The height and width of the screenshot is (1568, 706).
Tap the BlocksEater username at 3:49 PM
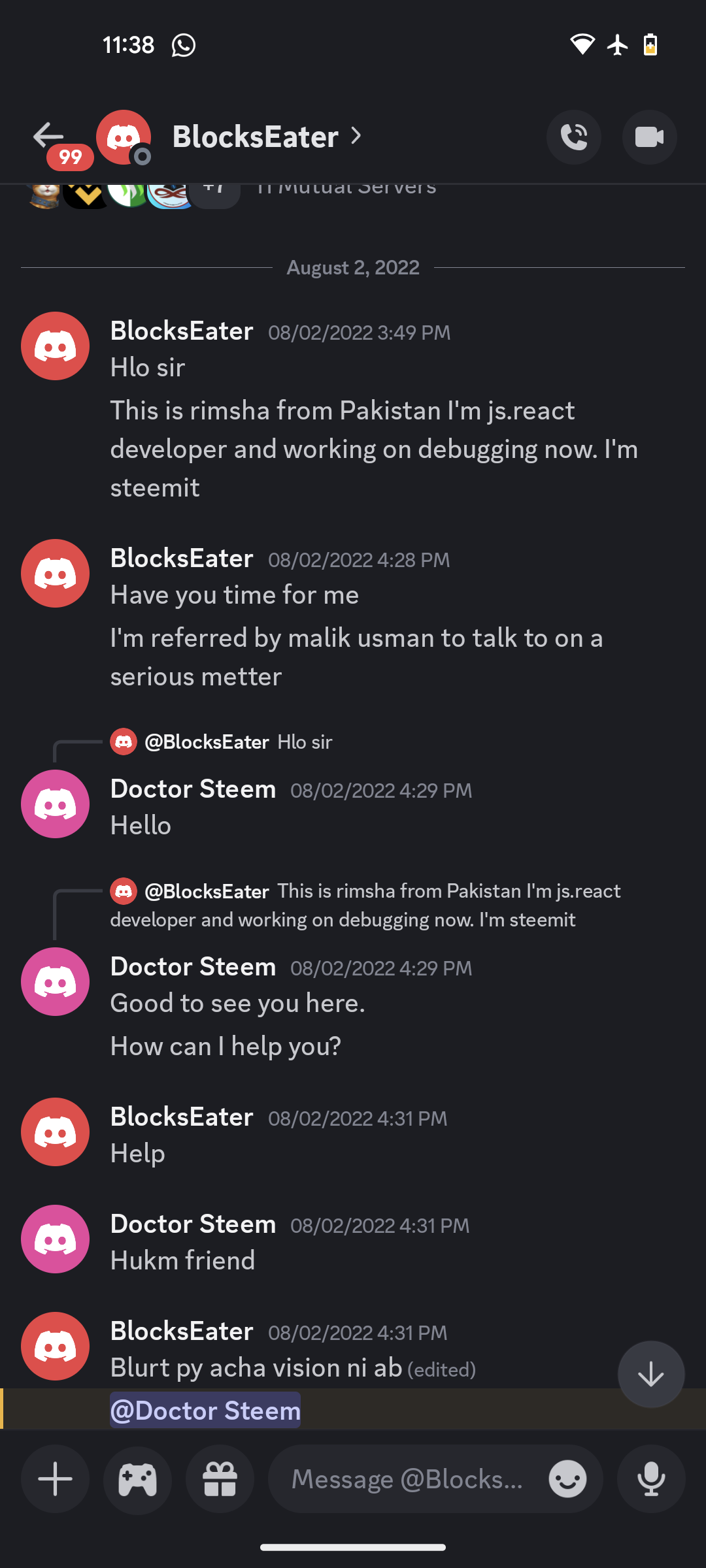(182, 331)
